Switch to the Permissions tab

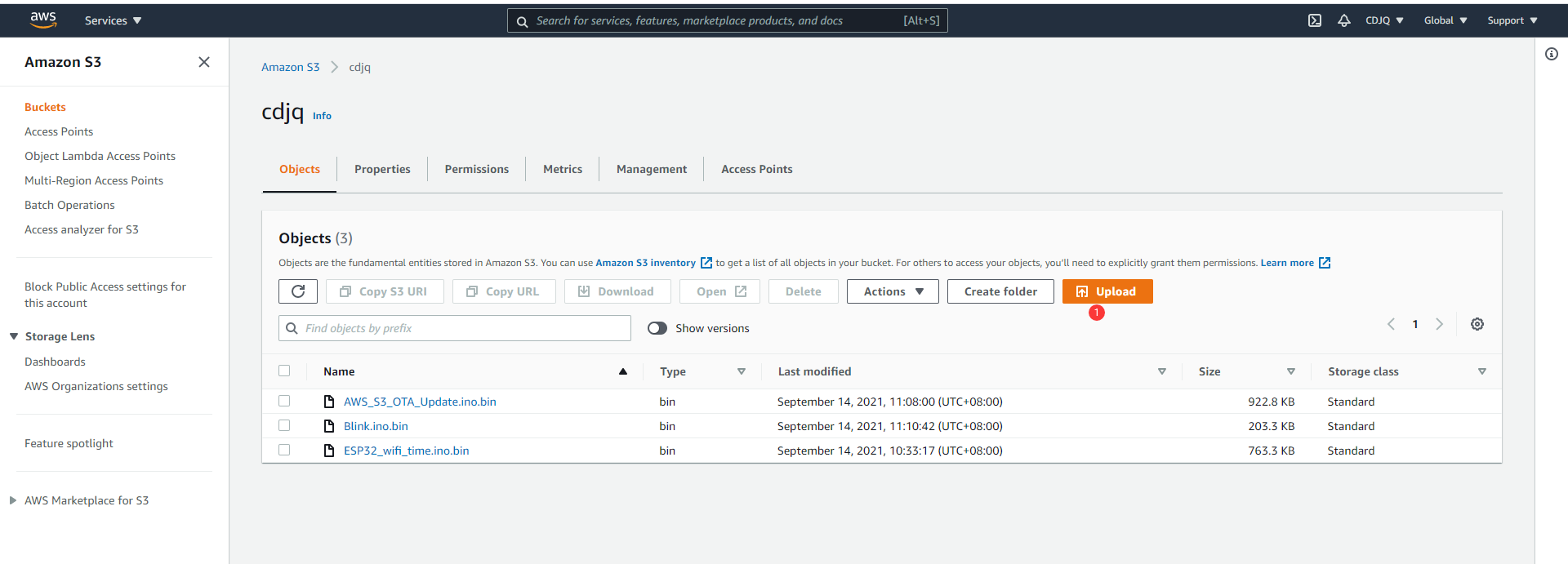coord(477,169)
